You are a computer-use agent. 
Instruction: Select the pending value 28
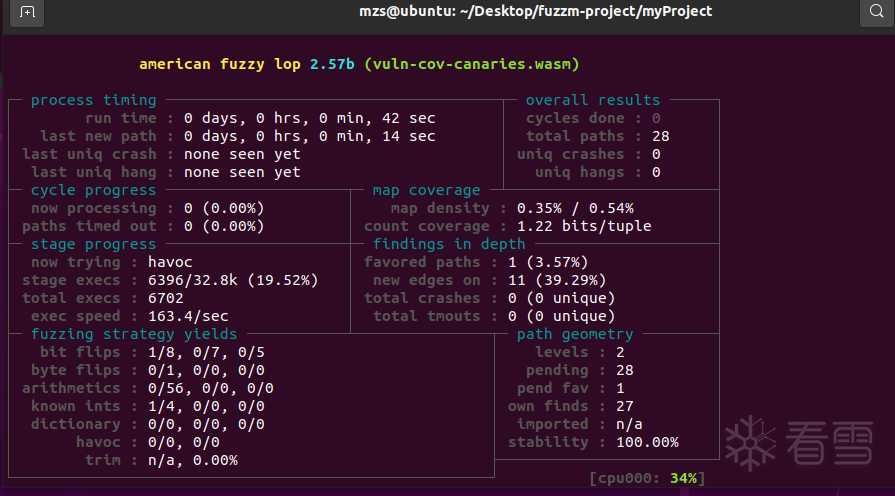624,370
